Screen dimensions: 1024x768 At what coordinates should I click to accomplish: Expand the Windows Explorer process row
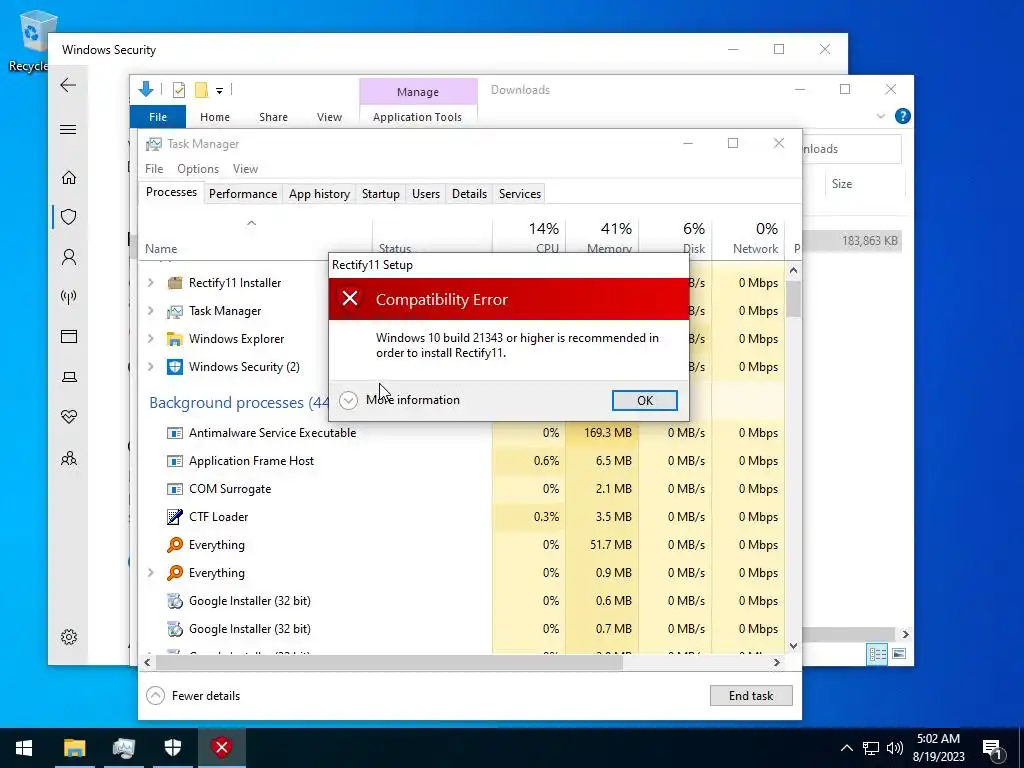click(x=151, y=339)
